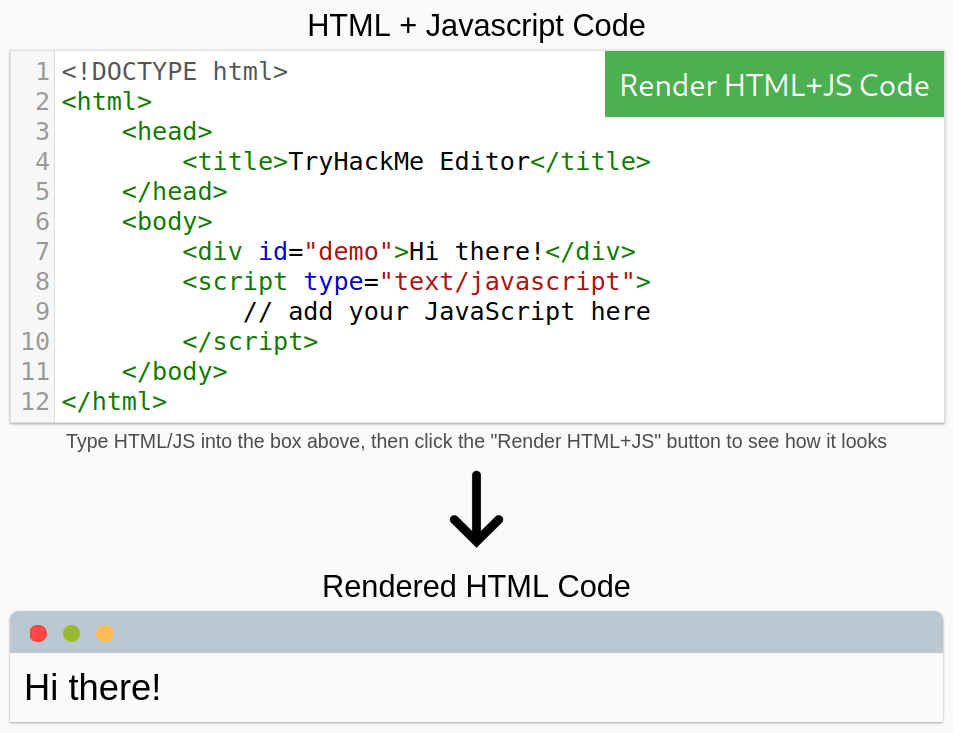Click the closing </body> tag on line 11

[x=175, y=371]
